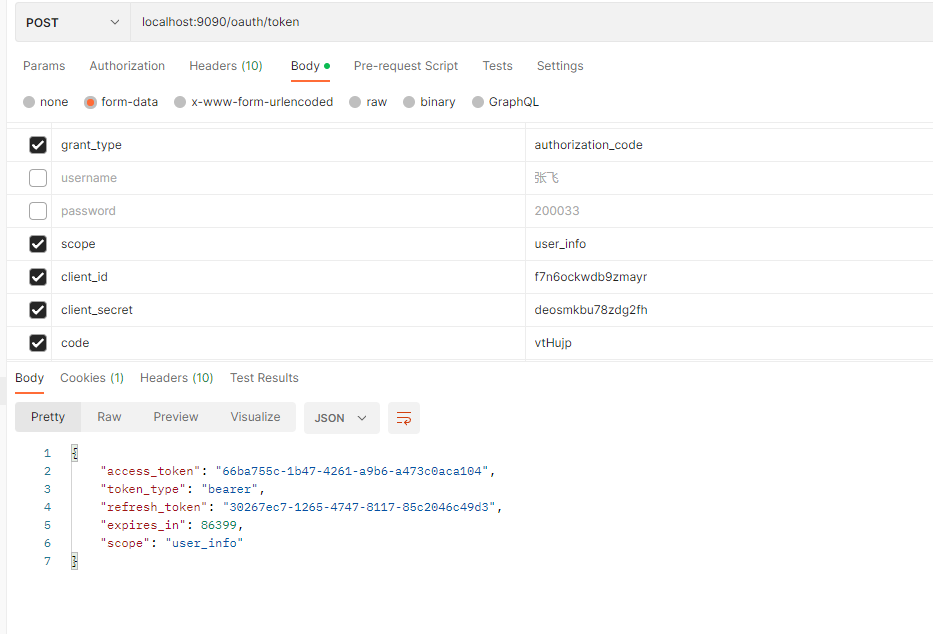Click the wrap lines icon in response toolbar
The height and width of the screenshot is (634, 933).
[404, 418]
